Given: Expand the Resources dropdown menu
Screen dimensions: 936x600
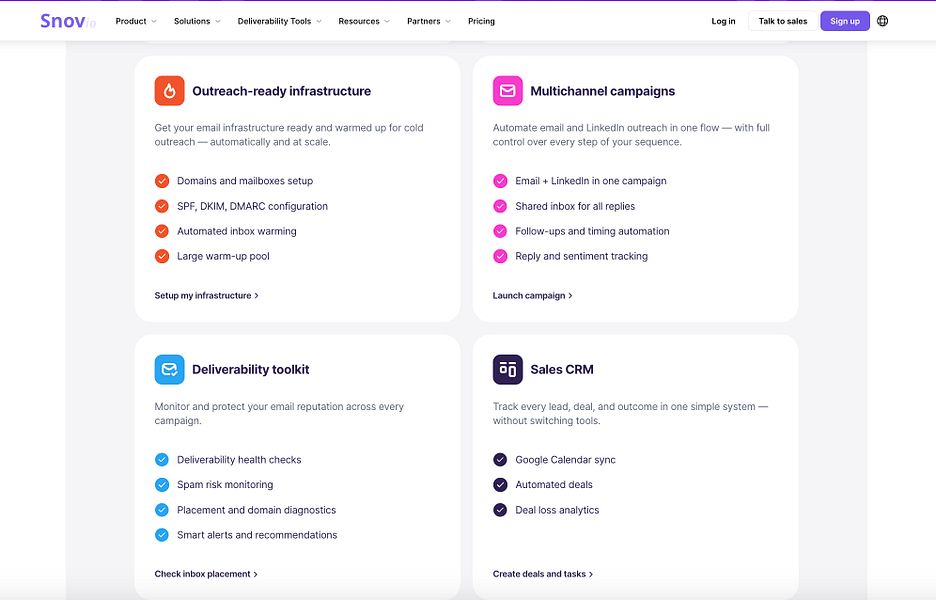Looking at the screenshot, I should (364, 21).
